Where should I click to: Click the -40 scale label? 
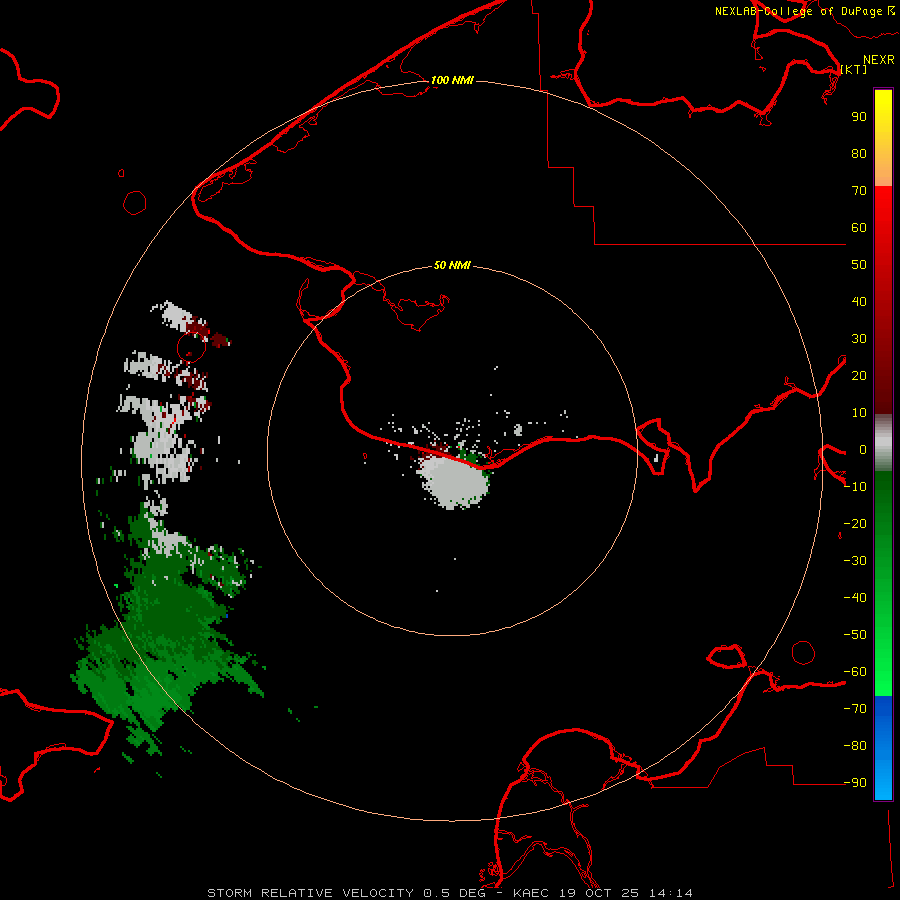pos(855,598)
